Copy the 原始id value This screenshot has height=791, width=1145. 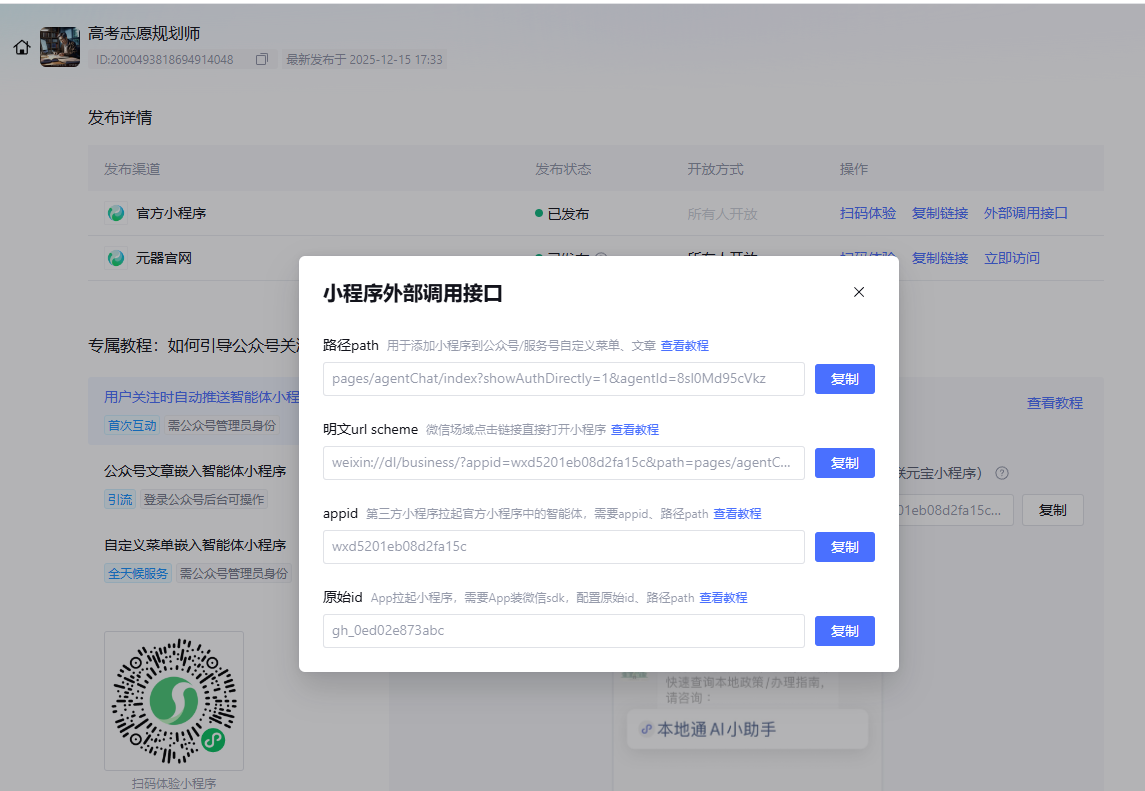tap(845, 631)
